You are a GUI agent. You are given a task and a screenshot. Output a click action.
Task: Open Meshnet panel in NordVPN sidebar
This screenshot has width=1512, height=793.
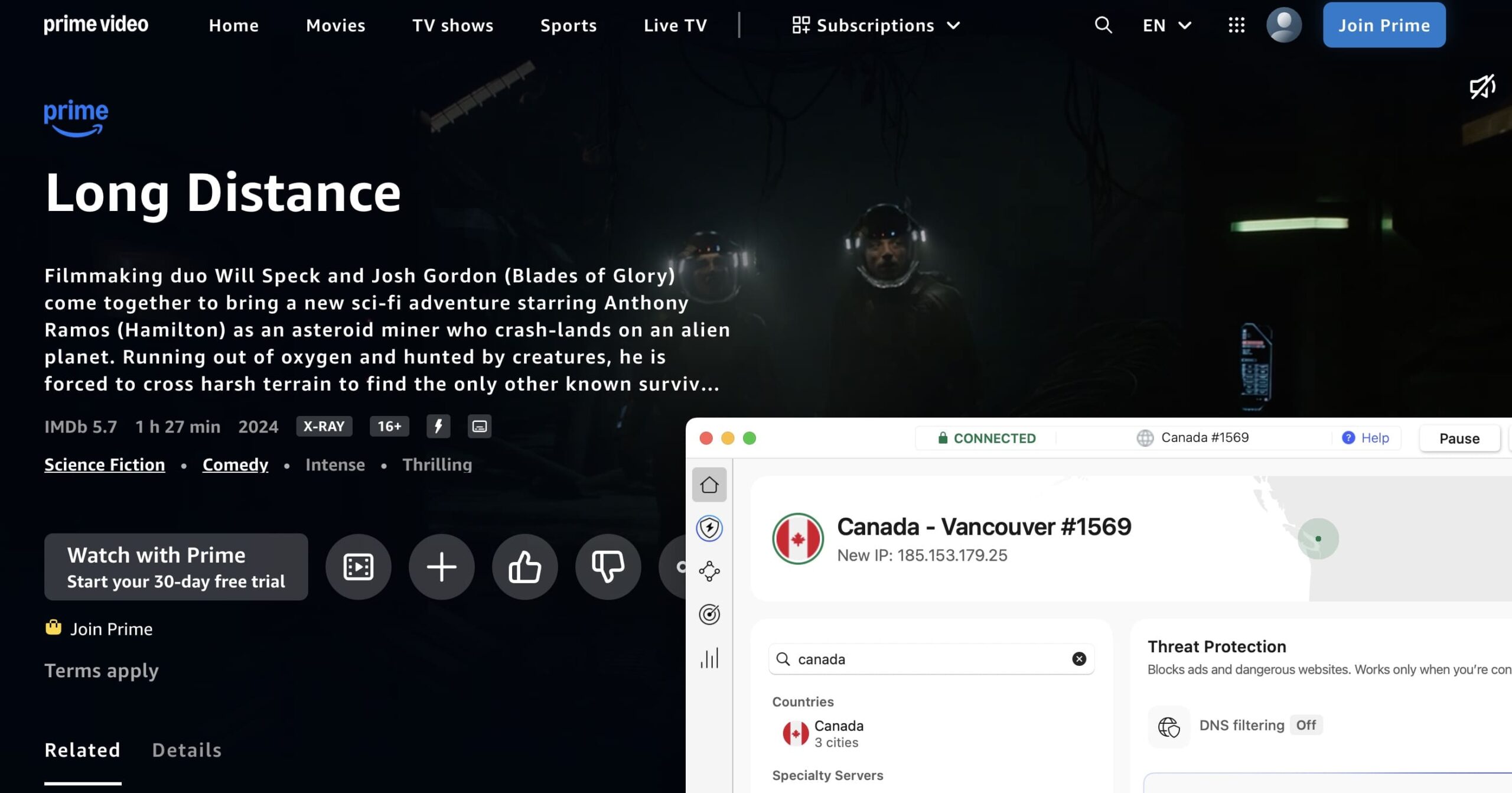pyautogui.click(x=709, y=571)
